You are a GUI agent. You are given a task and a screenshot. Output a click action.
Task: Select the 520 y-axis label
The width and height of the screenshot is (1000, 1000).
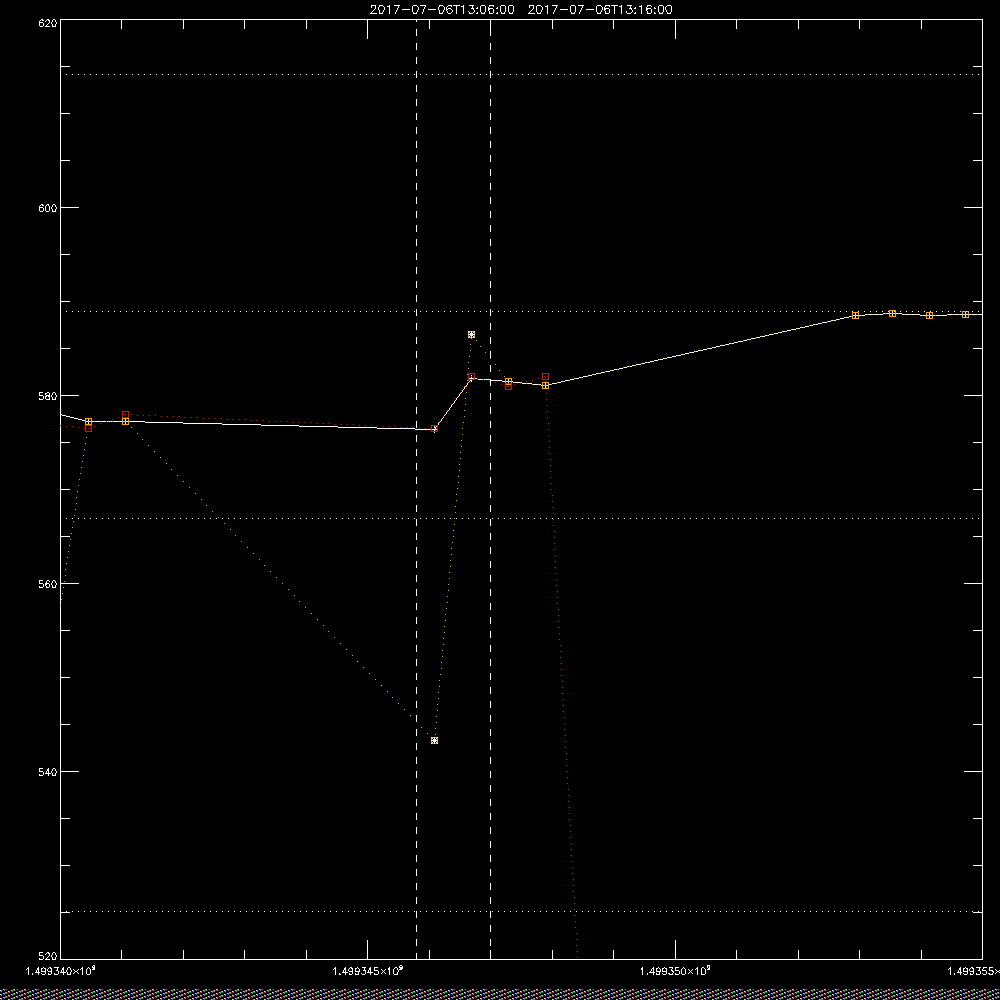[x=48, y=957]
